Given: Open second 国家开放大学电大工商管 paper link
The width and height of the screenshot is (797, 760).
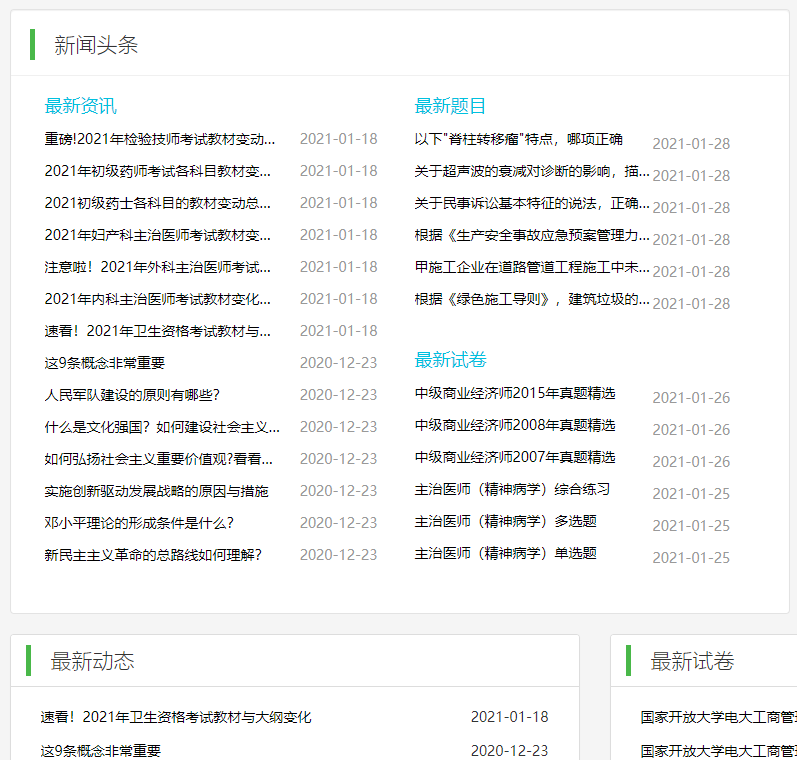Looking at the screenshot, I should pyautogui.click(x=718, y=751).
